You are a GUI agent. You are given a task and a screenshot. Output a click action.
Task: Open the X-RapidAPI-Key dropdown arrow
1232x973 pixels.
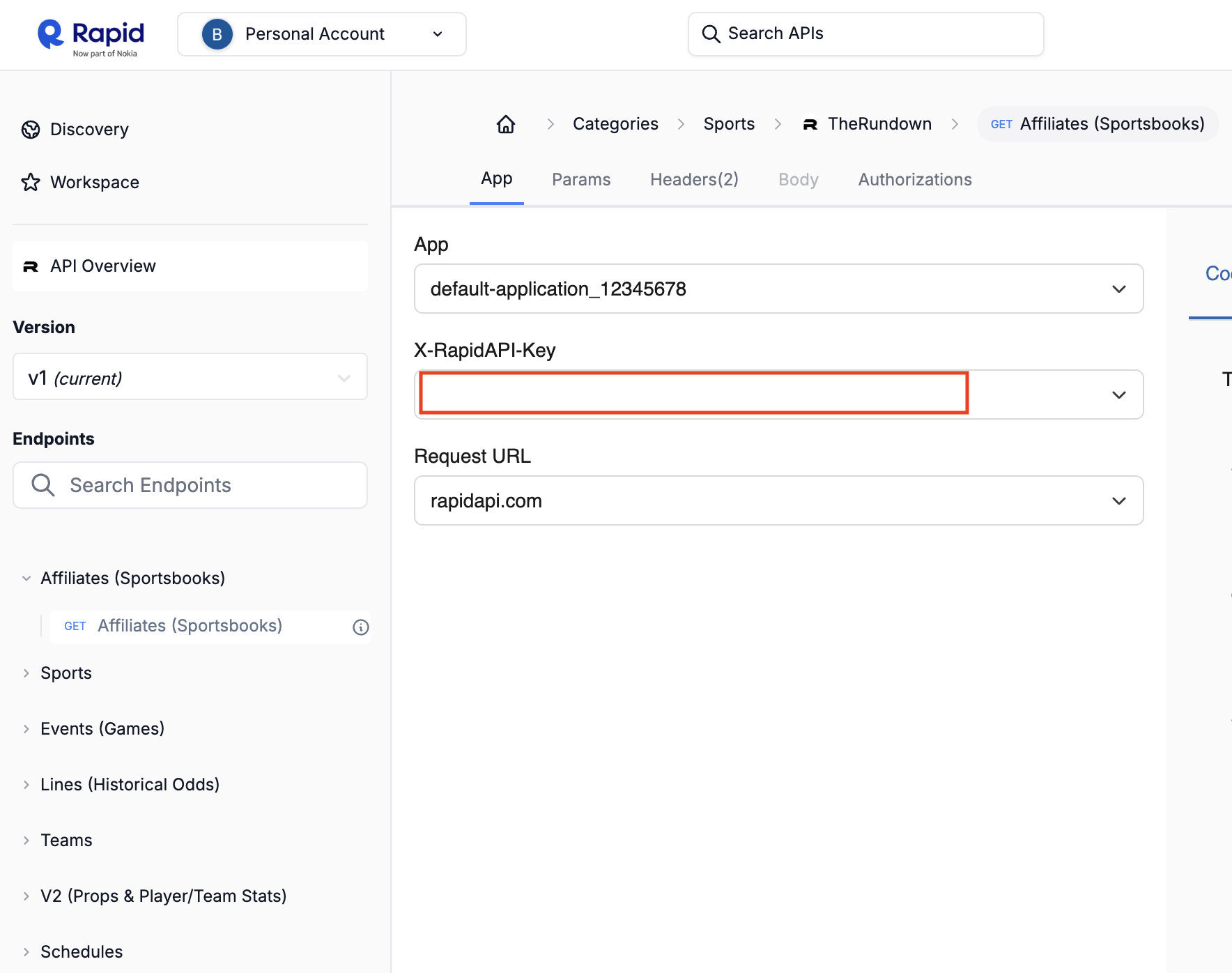(x=1119, y=394)
